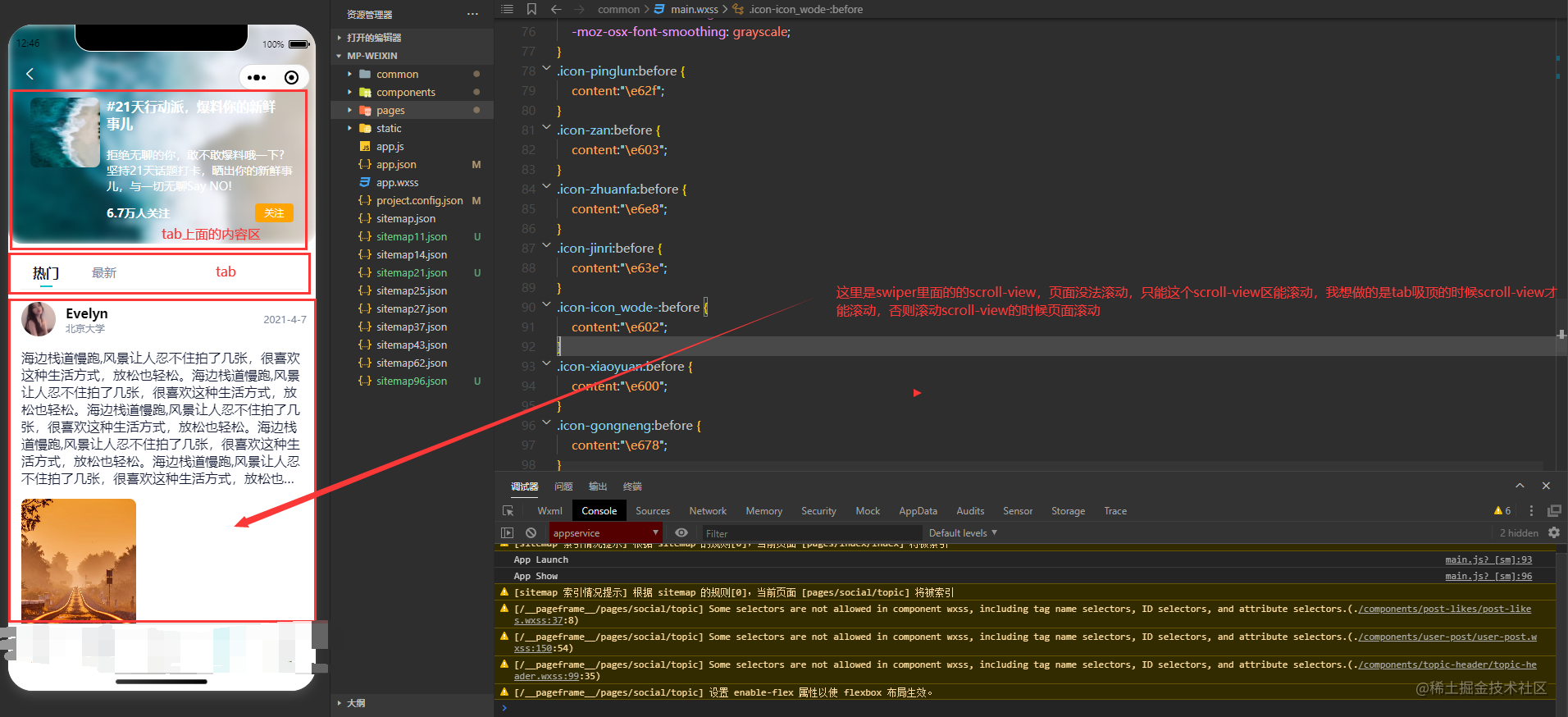Click the app.wxss file icon
The height and width of the screenshot is (717, 1568).
(x=365, y=182)
